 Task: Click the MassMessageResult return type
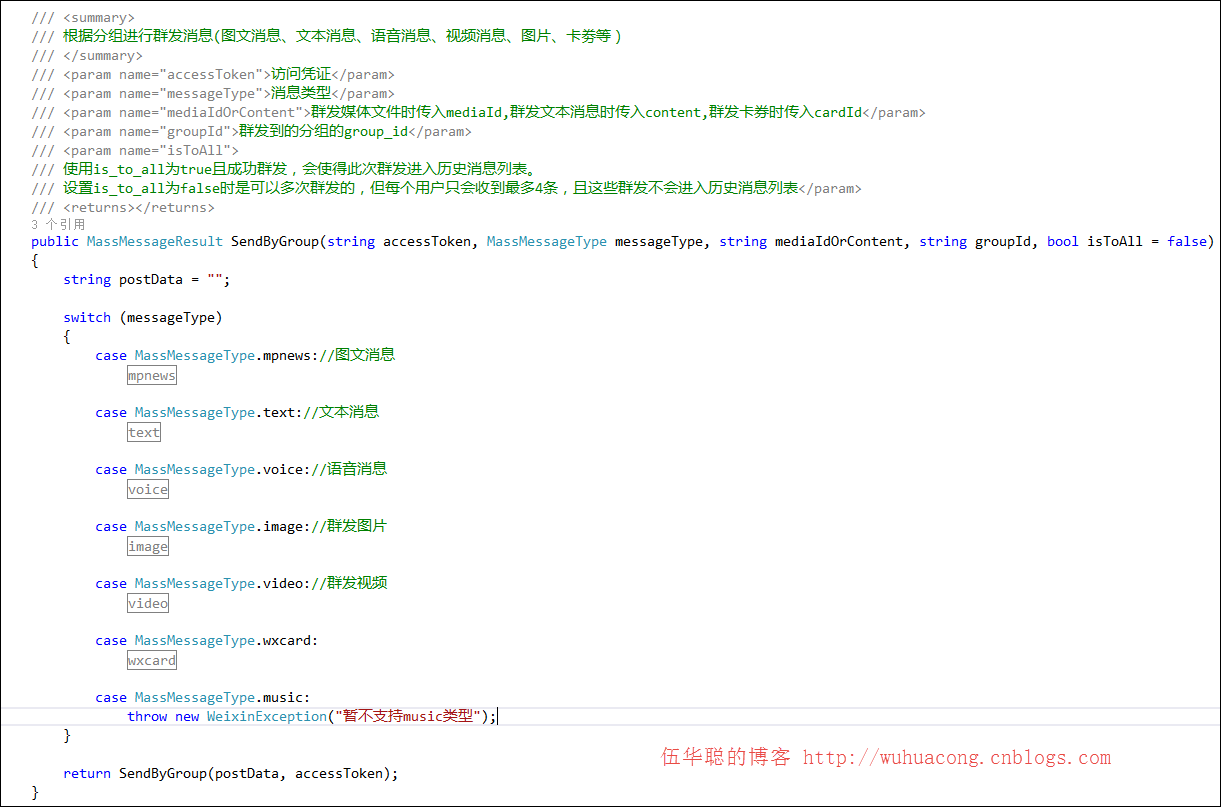click(x=155, y=242)
